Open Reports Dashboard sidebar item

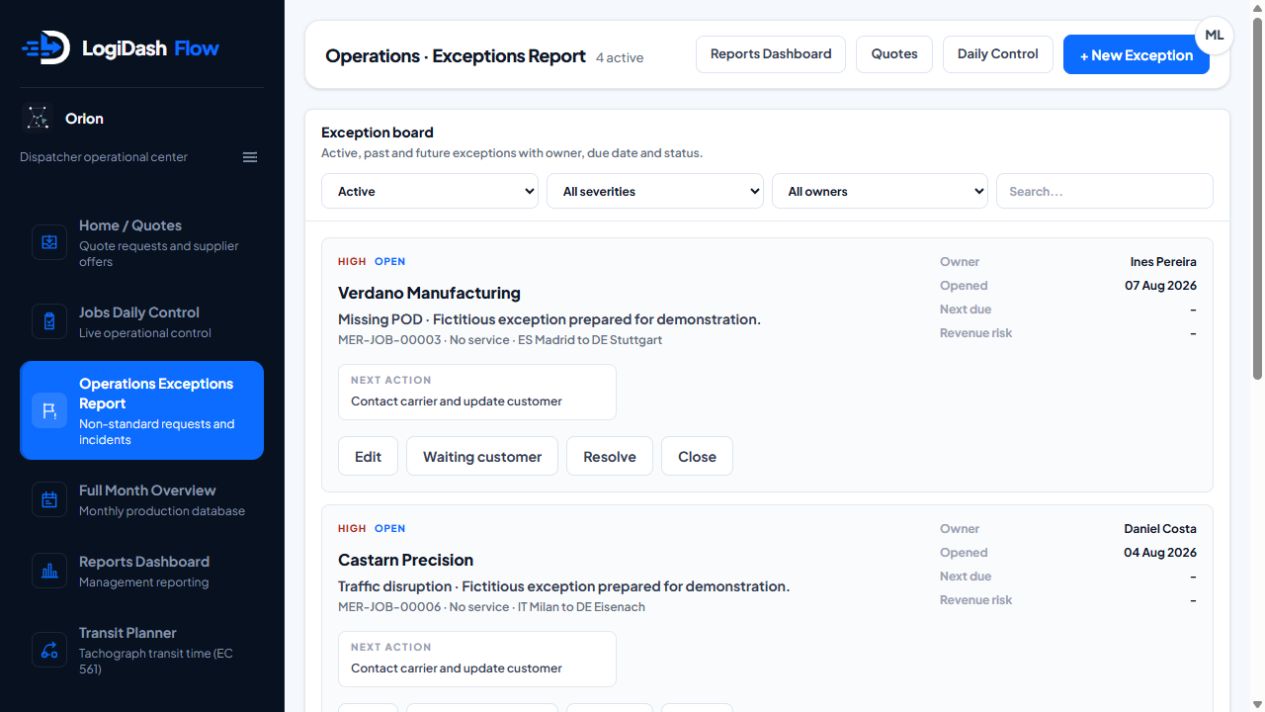coord(142,571)
